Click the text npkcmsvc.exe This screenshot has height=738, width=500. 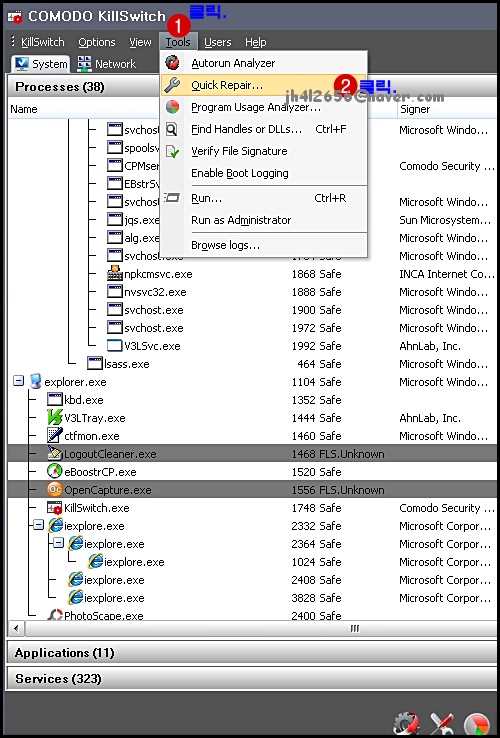158,274
